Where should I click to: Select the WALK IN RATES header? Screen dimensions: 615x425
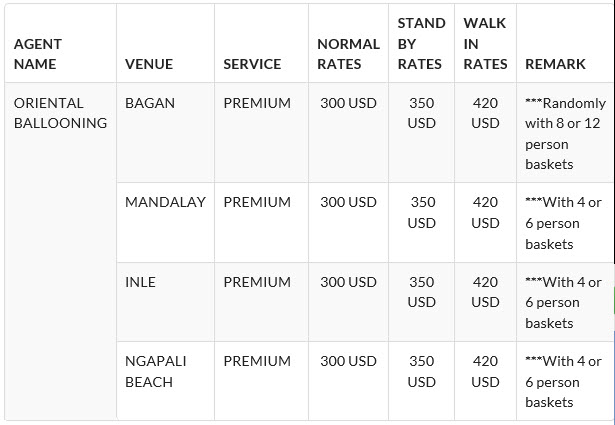[485, 44]
